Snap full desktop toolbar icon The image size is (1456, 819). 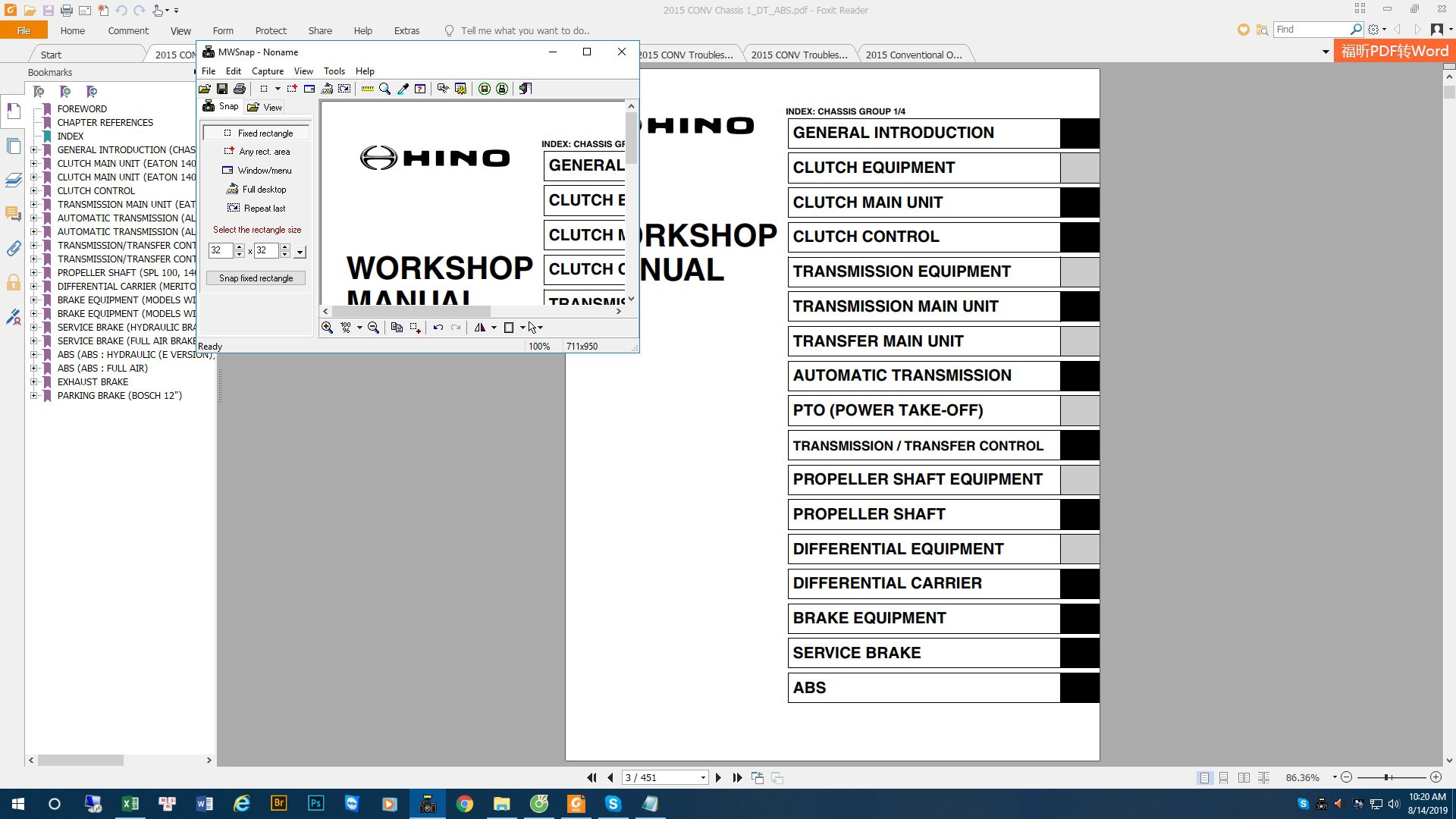(x=327, y=89)
